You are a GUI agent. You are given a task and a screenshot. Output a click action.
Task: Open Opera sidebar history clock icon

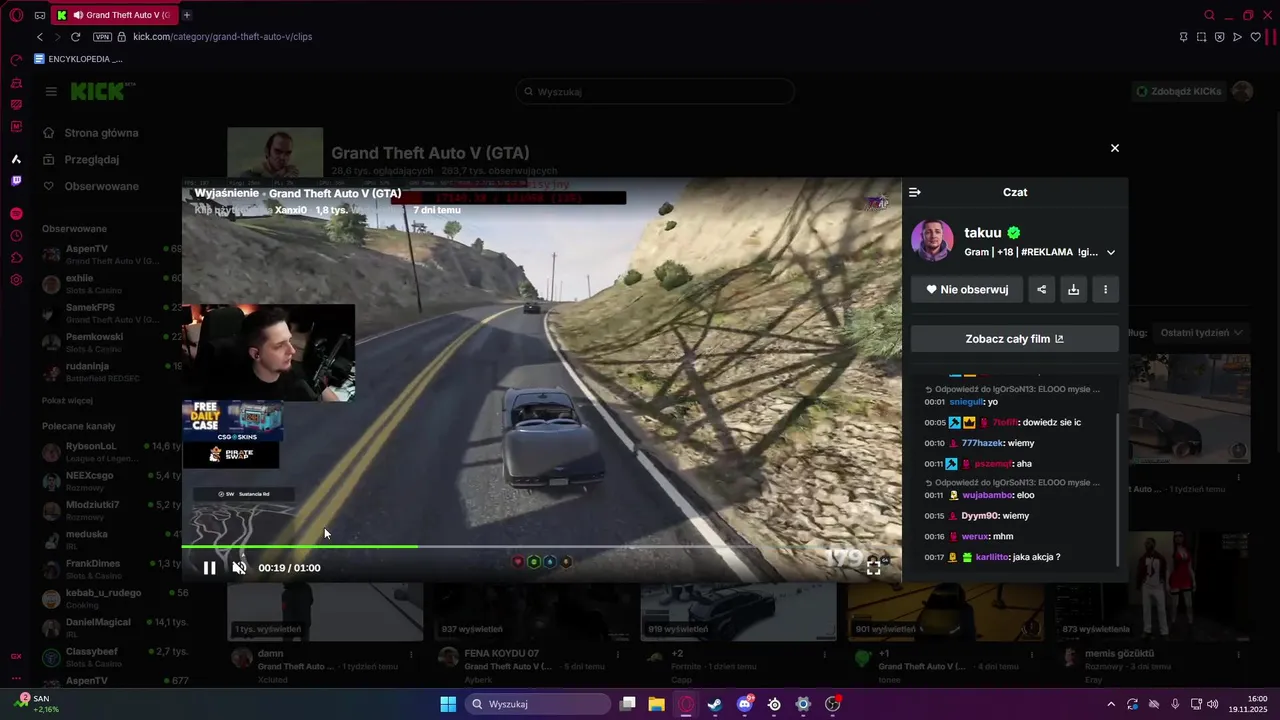[x=16, y=236]
